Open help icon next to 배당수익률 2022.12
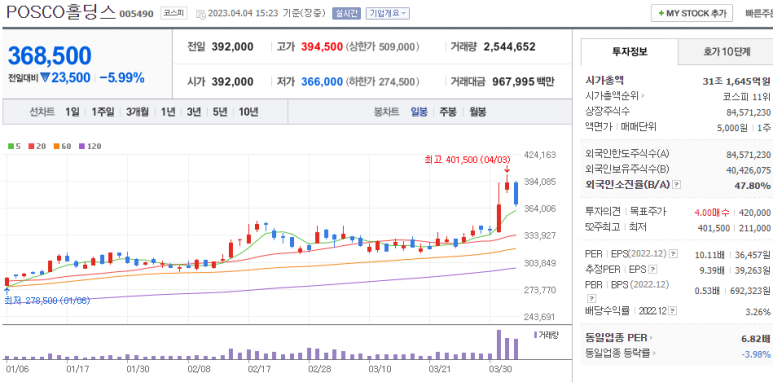 [x=672, y=311]
